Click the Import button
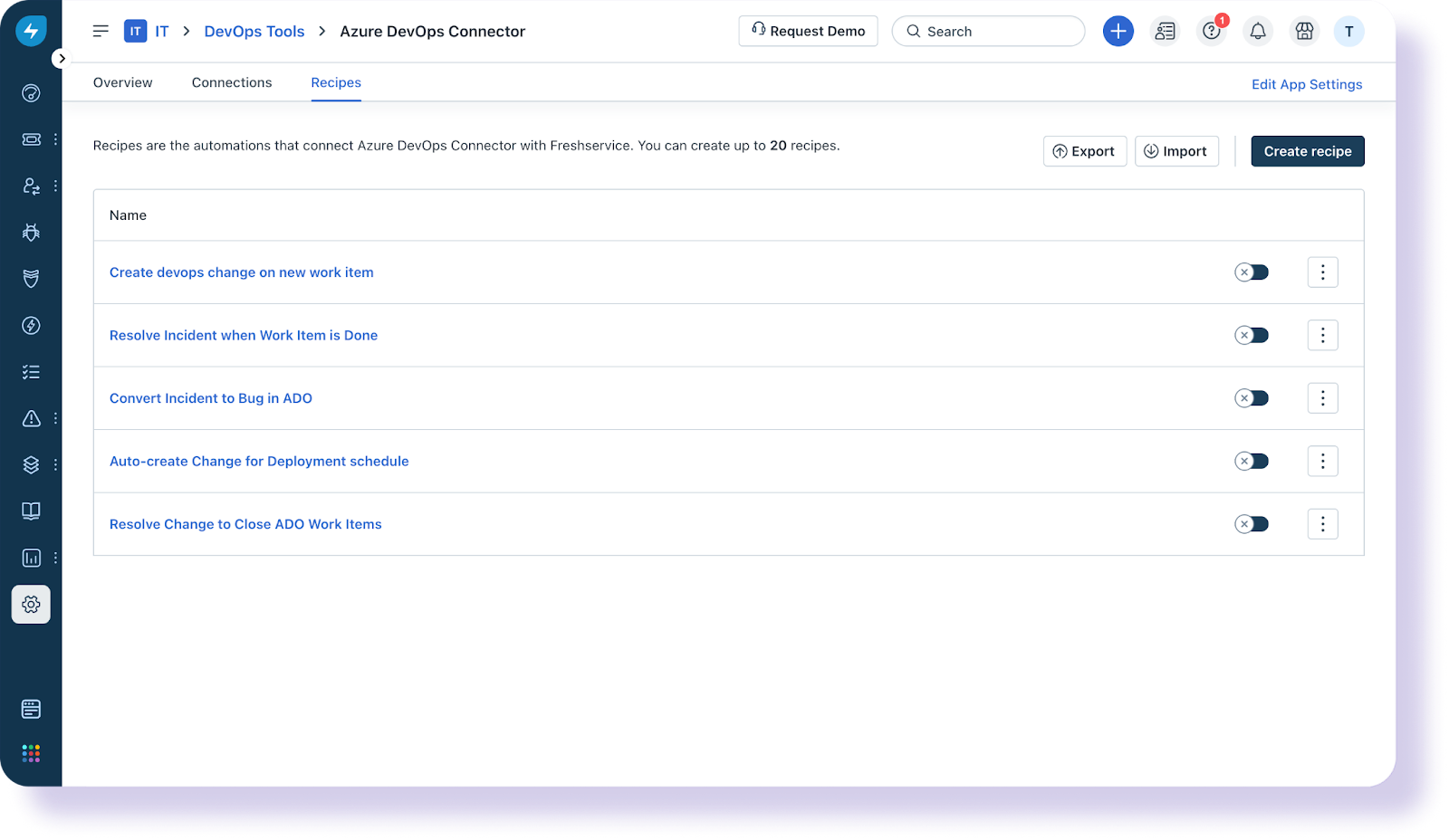 click(1176, 151)
